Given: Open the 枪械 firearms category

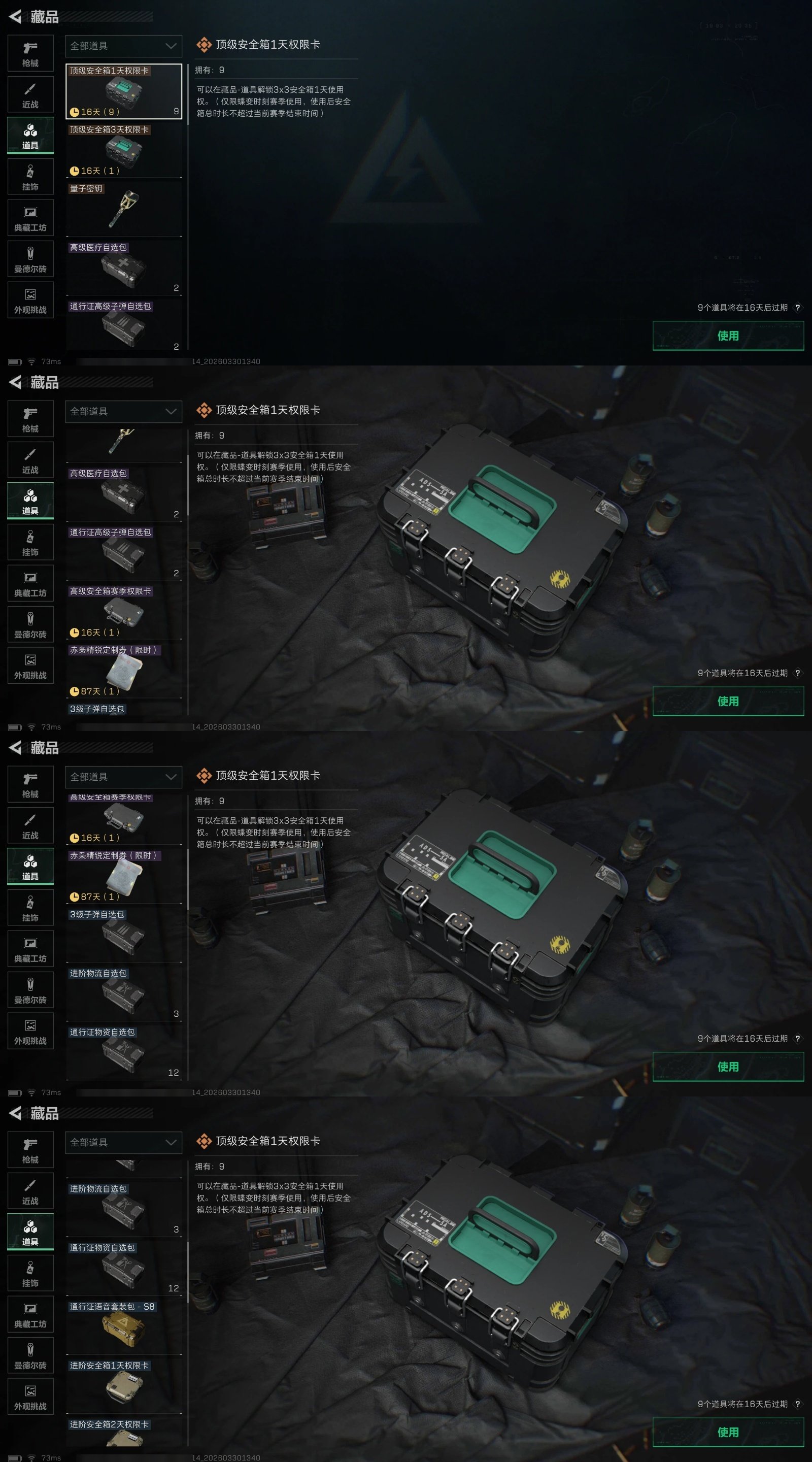Looking at the screenshot, I should click(30, 53).
